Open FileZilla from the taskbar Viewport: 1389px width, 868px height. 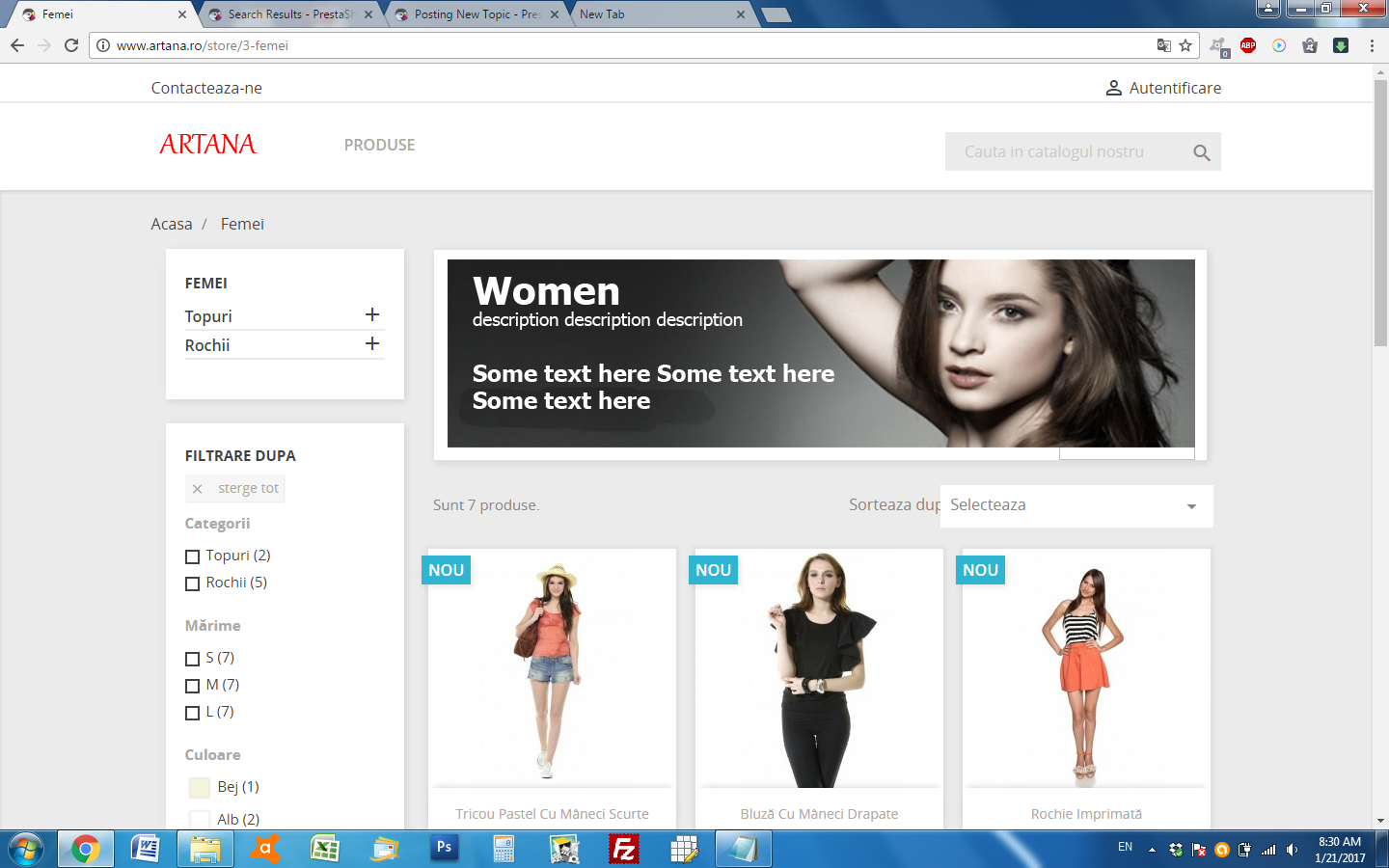[624, 849]
